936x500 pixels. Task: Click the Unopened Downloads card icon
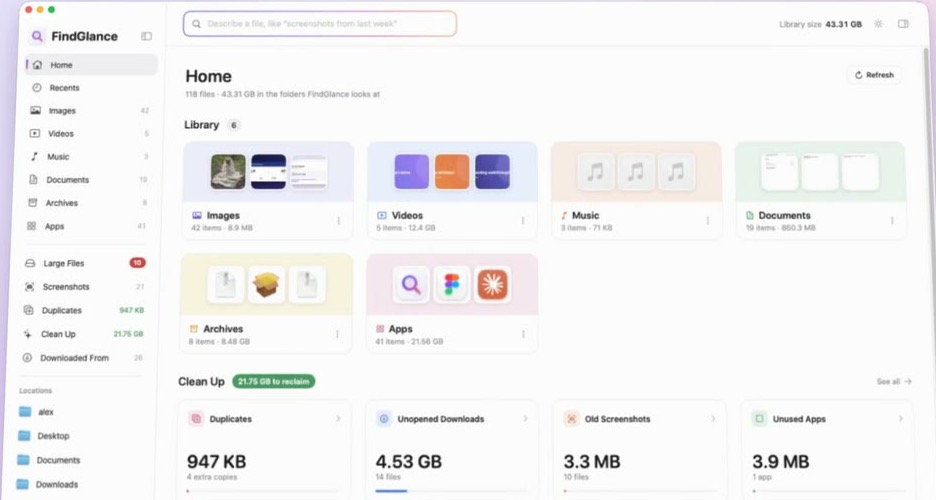(384, 419)
